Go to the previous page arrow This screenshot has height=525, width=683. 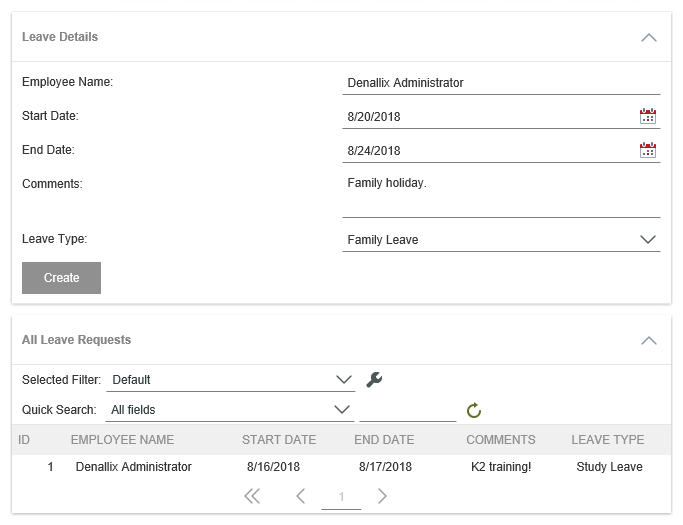300,497
